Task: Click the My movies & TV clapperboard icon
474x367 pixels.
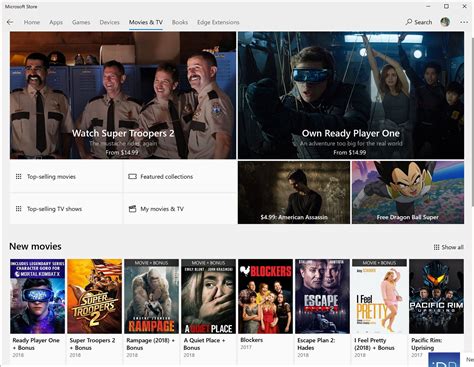Action: [x=132, y=209]
